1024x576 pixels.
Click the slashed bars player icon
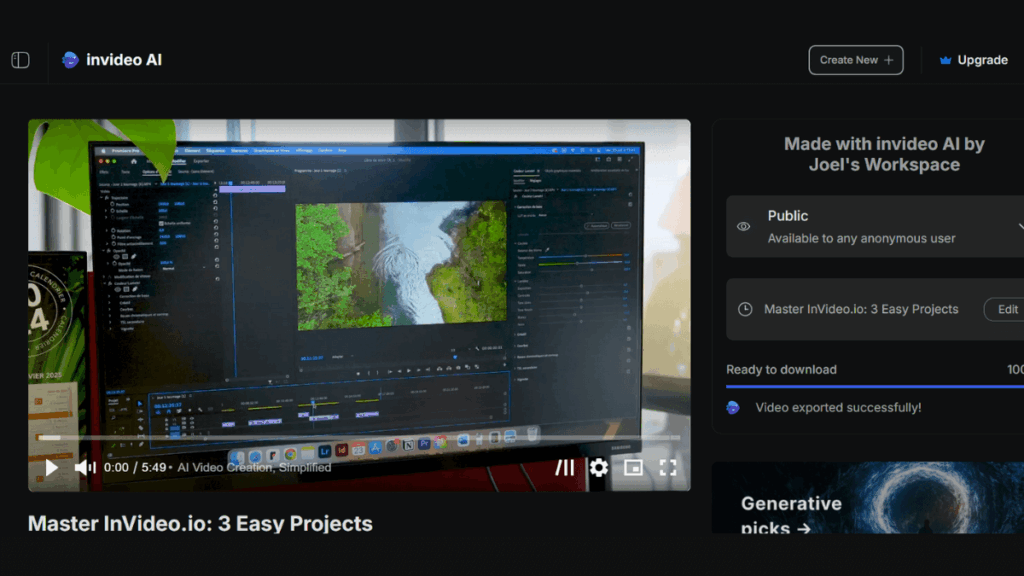pyautogui.click(x=565, y=468)
